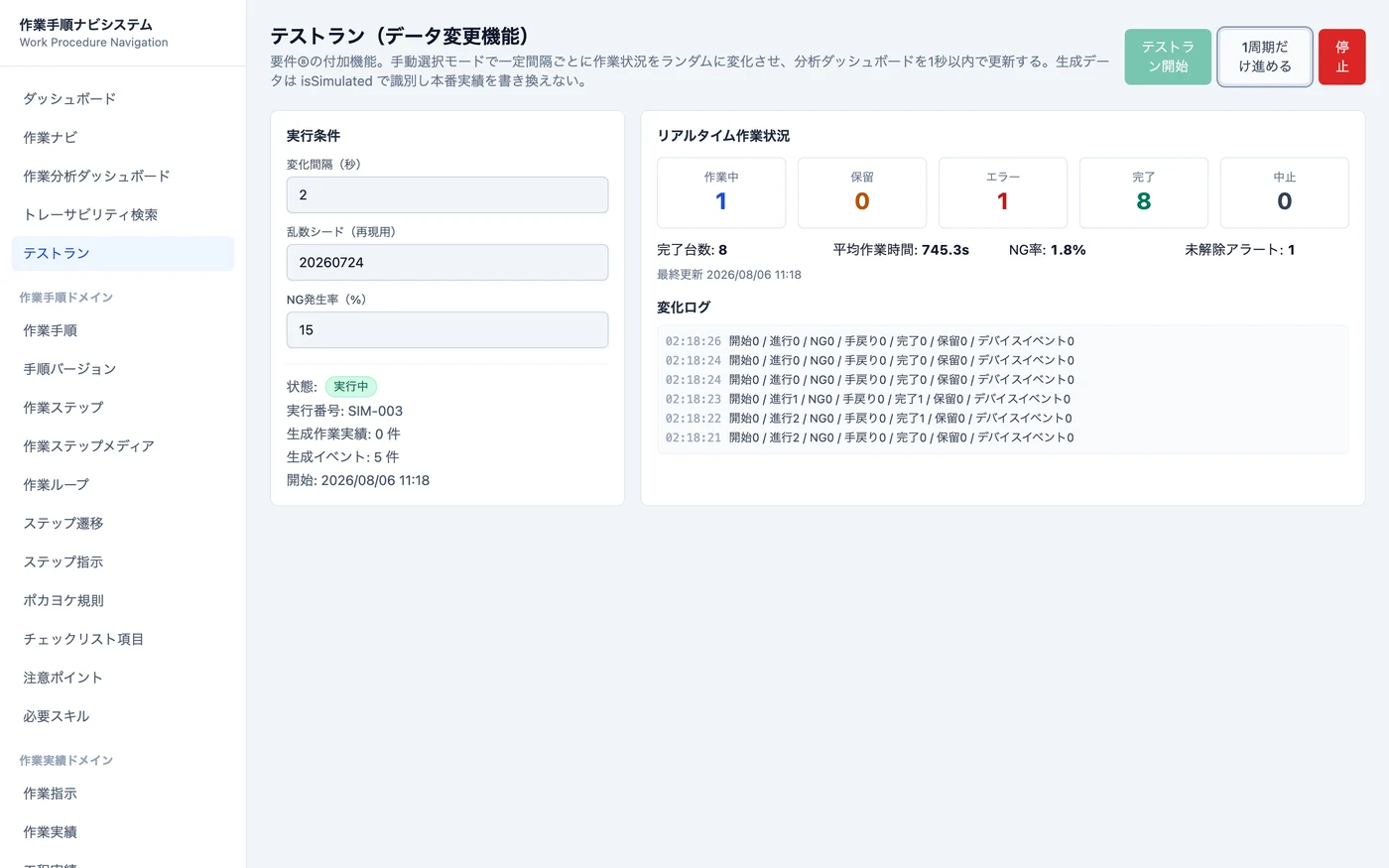This screenshot has height=868, width=1389.
Task: Click the 未解除アラート: 1 text
Action: pyautogui.click(x=1239, y=250)
